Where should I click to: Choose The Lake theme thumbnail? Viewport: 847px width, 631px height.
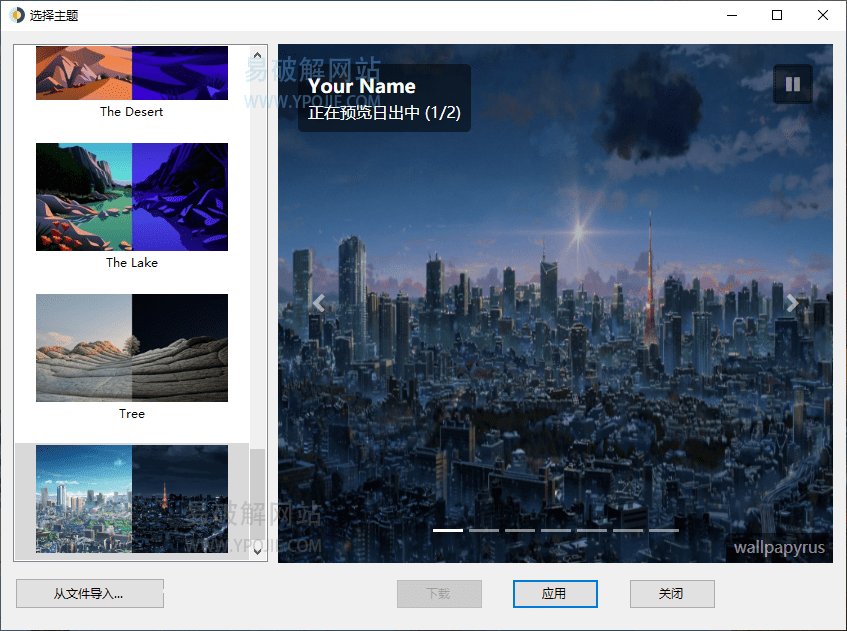[132, 197]
